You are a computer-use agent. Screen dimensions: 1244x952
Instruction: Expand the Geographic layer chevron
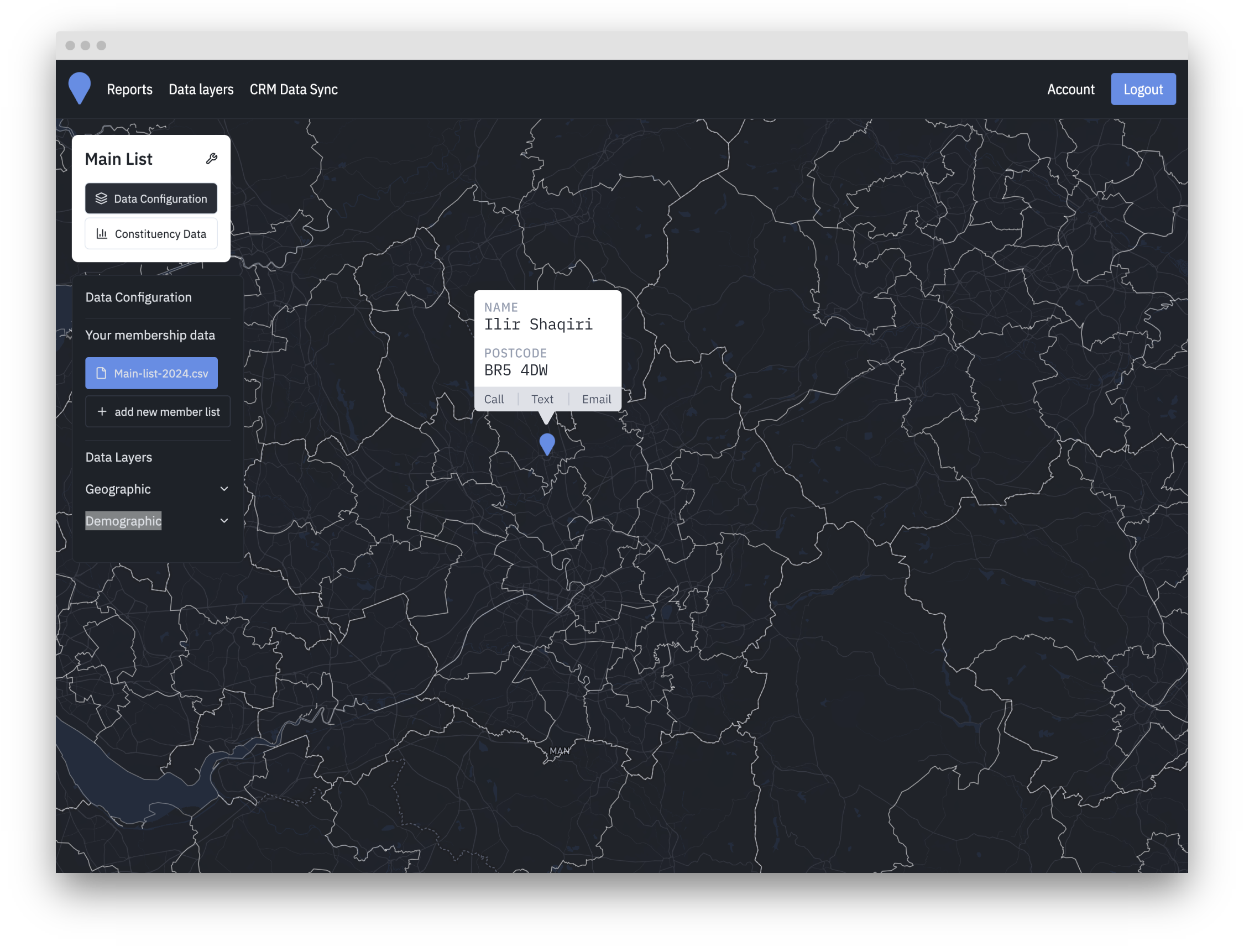[224, 489]
